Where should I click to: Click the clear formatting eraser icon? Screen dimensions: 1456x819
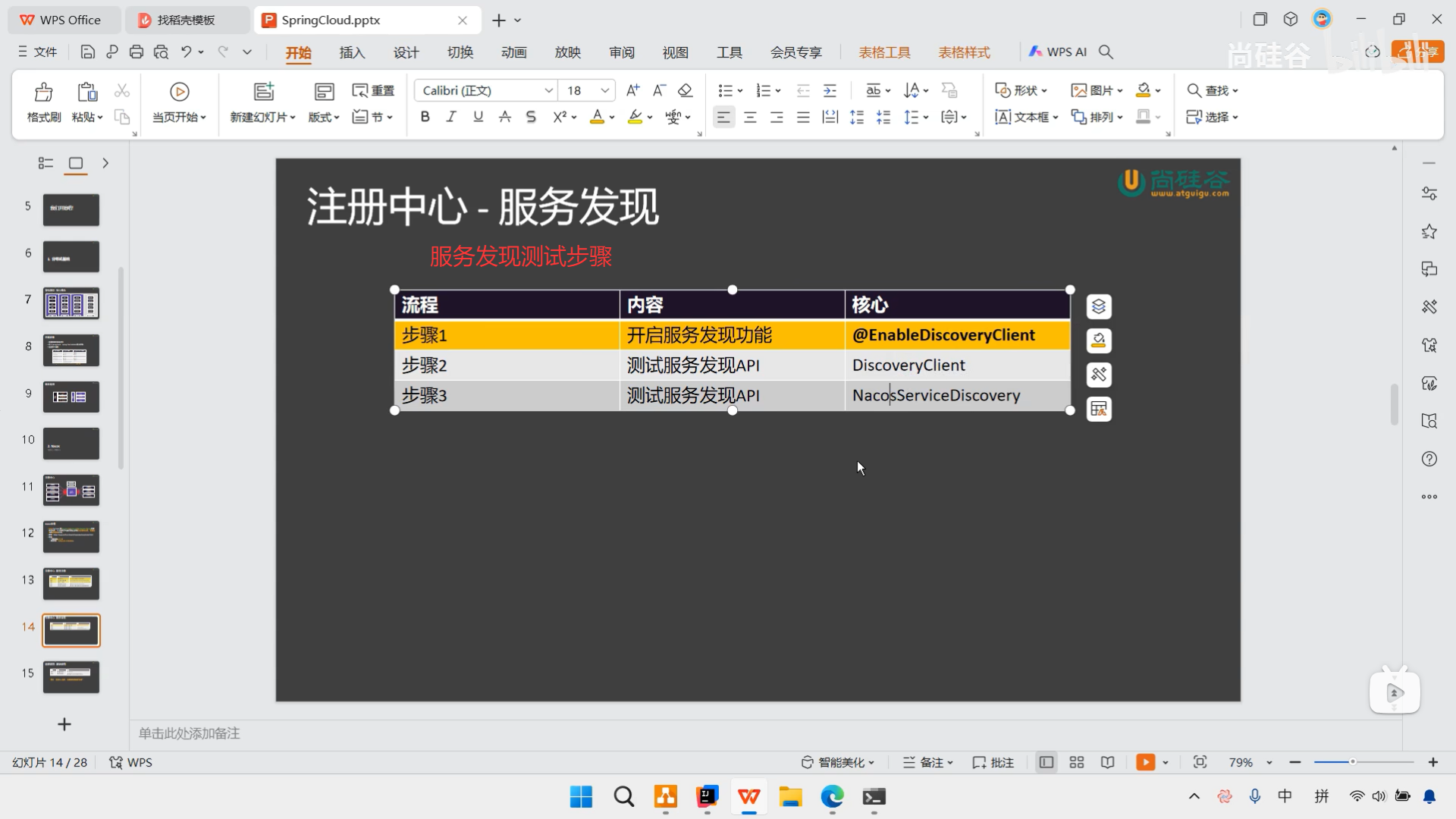coord(685,90)
